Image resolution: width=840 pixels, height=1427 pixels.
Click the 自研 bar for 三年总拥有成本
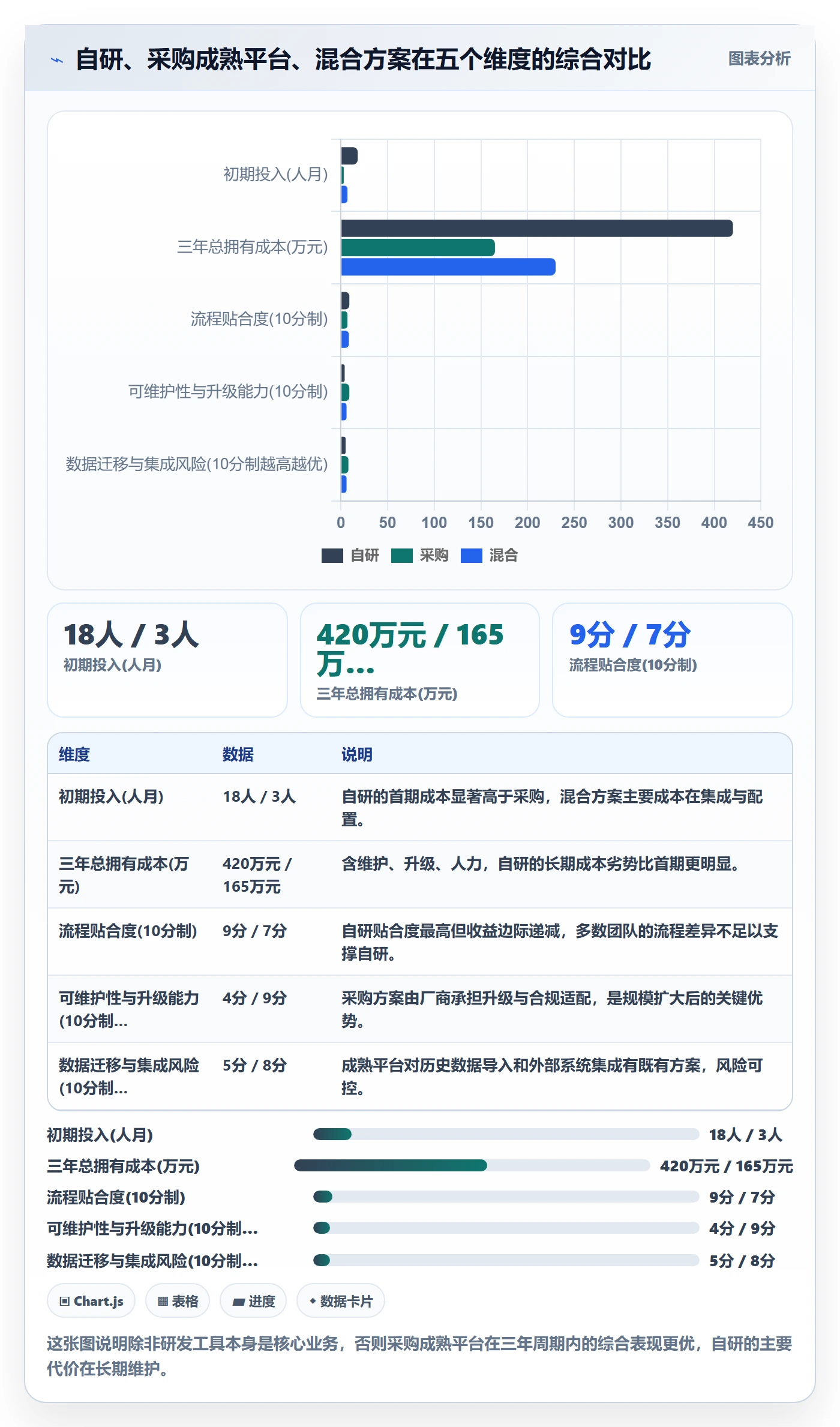click(x=537, y=228)
